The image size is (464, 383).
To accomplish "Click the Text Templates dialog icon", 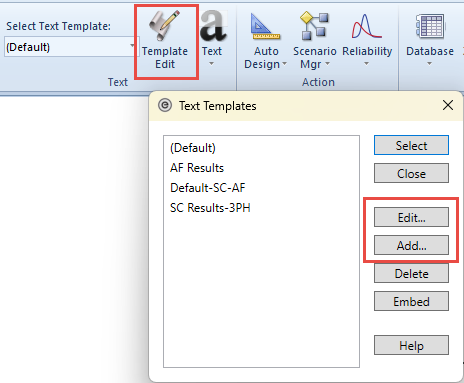I will 165,105.
